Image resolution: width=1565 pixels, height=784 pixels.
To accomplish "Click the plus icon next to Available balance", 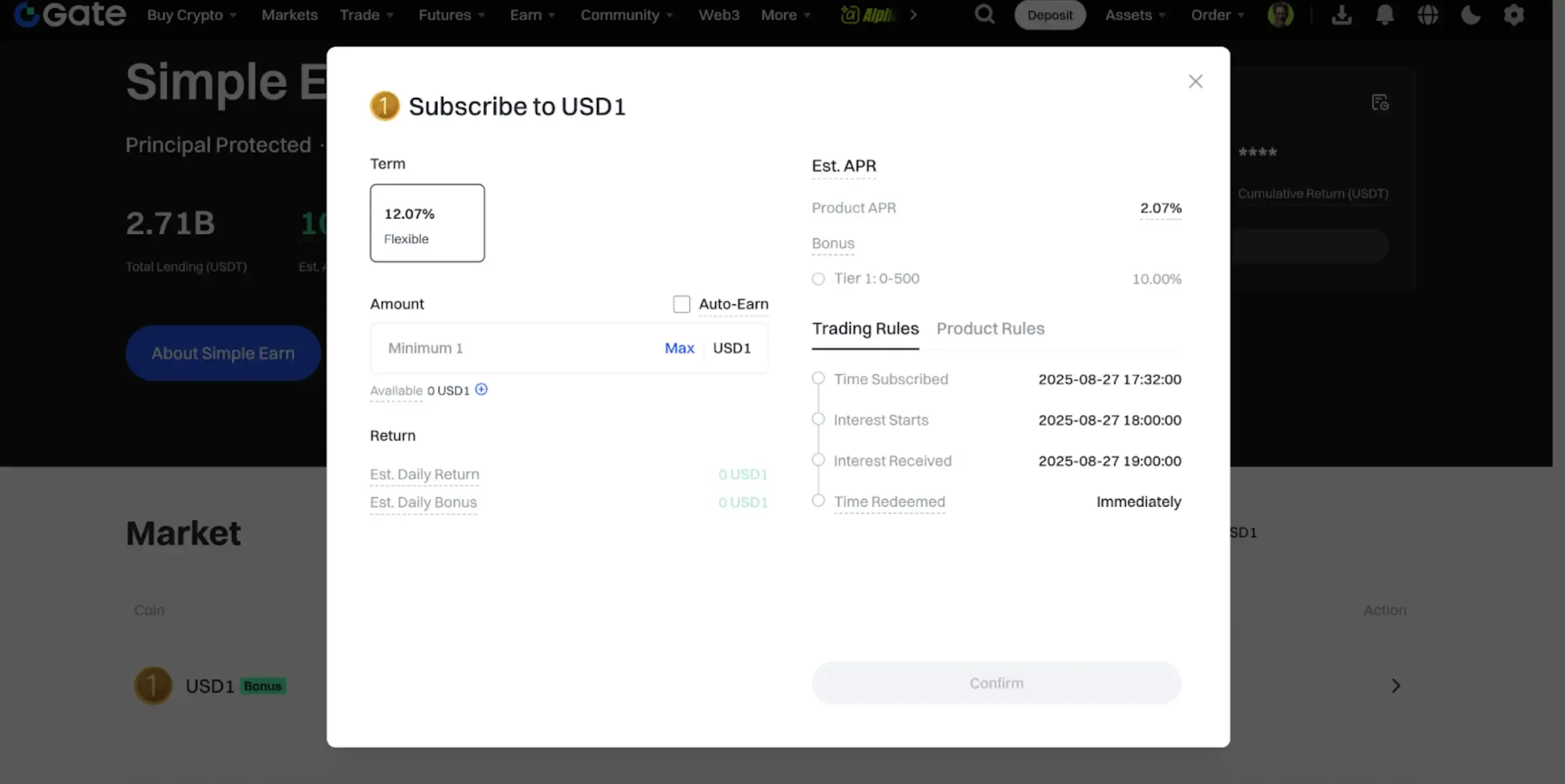I will [482, 389].
